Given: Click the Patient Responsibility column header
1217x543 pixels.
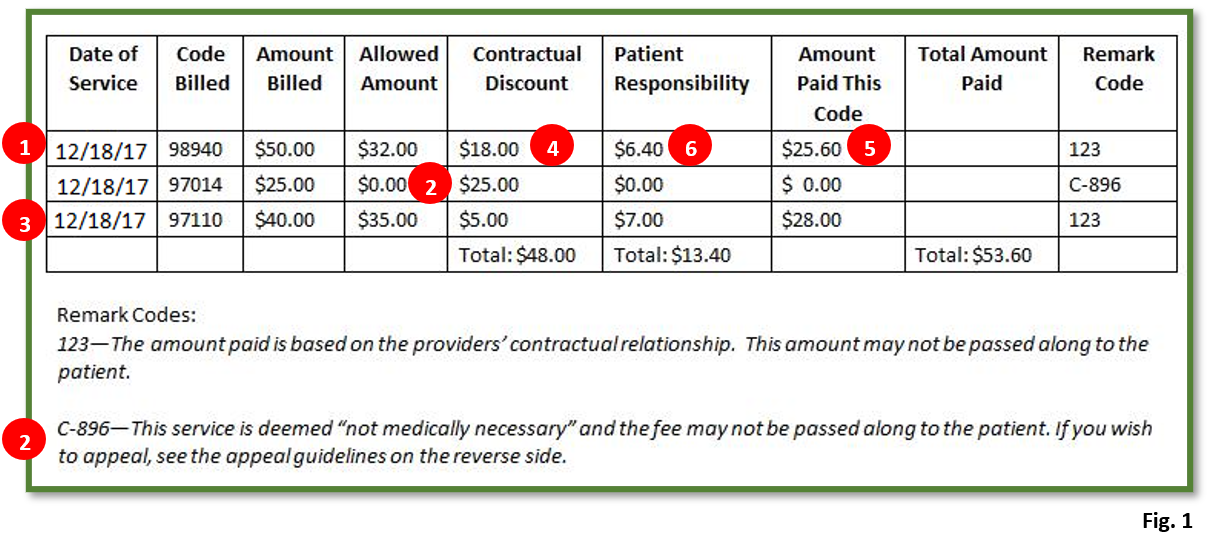Looking at the screenshot, I should coord(681,69).
